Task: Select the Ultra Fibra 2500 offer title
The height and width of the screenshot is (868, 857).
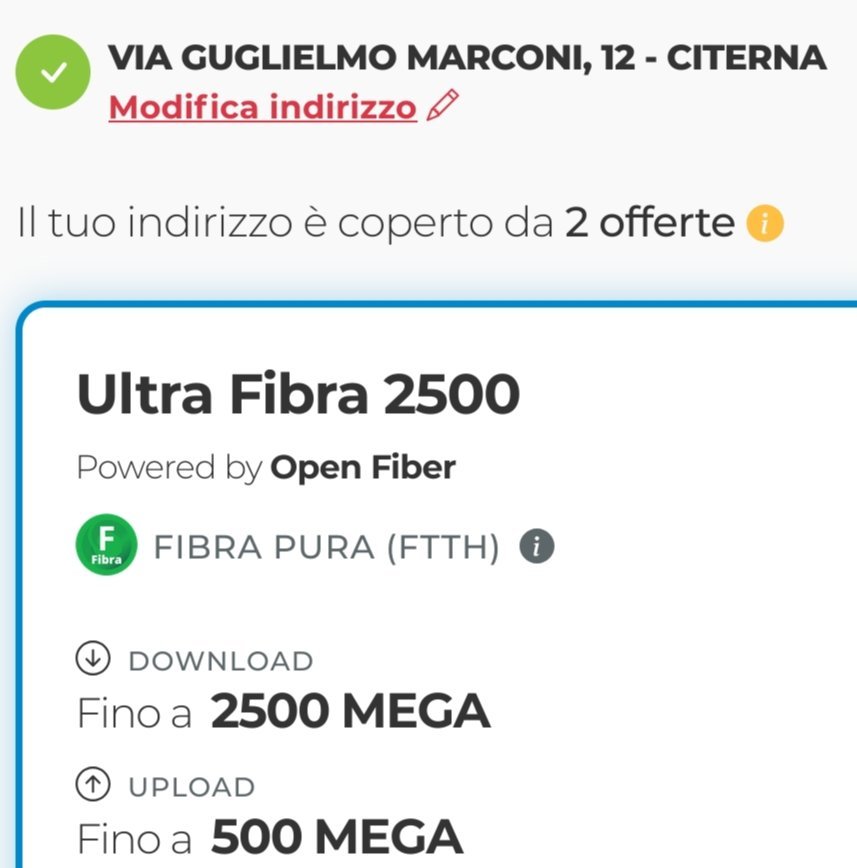Action: [298, 394]
